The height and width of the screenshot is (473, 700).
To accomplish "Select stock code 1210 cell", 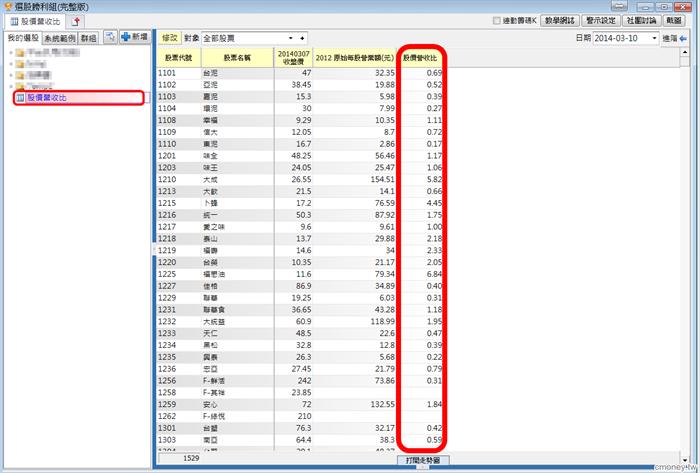I will (x=179, y=179).
